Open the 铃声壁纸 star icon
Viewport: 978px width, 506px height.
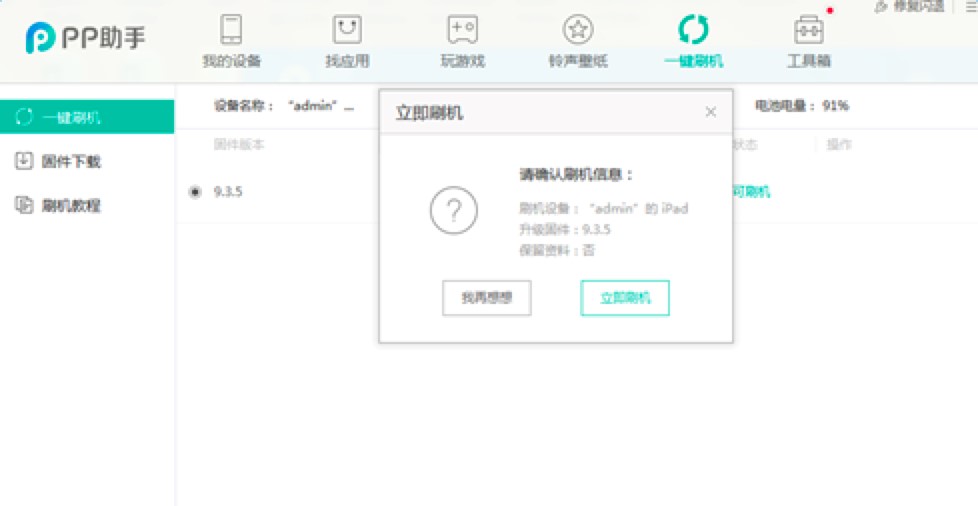tap(578, 29)
